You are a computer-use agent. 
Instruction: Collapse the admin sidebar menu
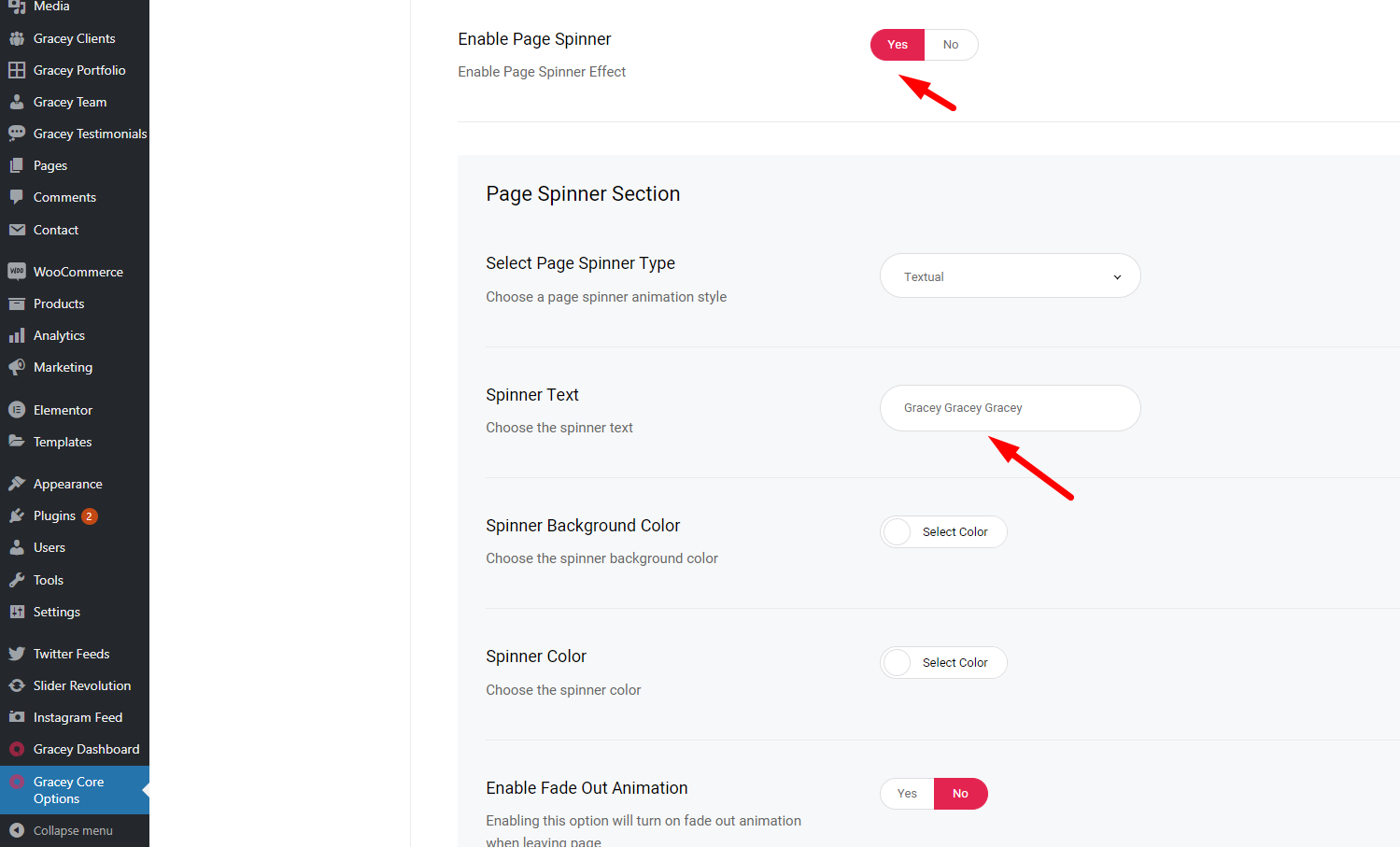pos(75,830)
